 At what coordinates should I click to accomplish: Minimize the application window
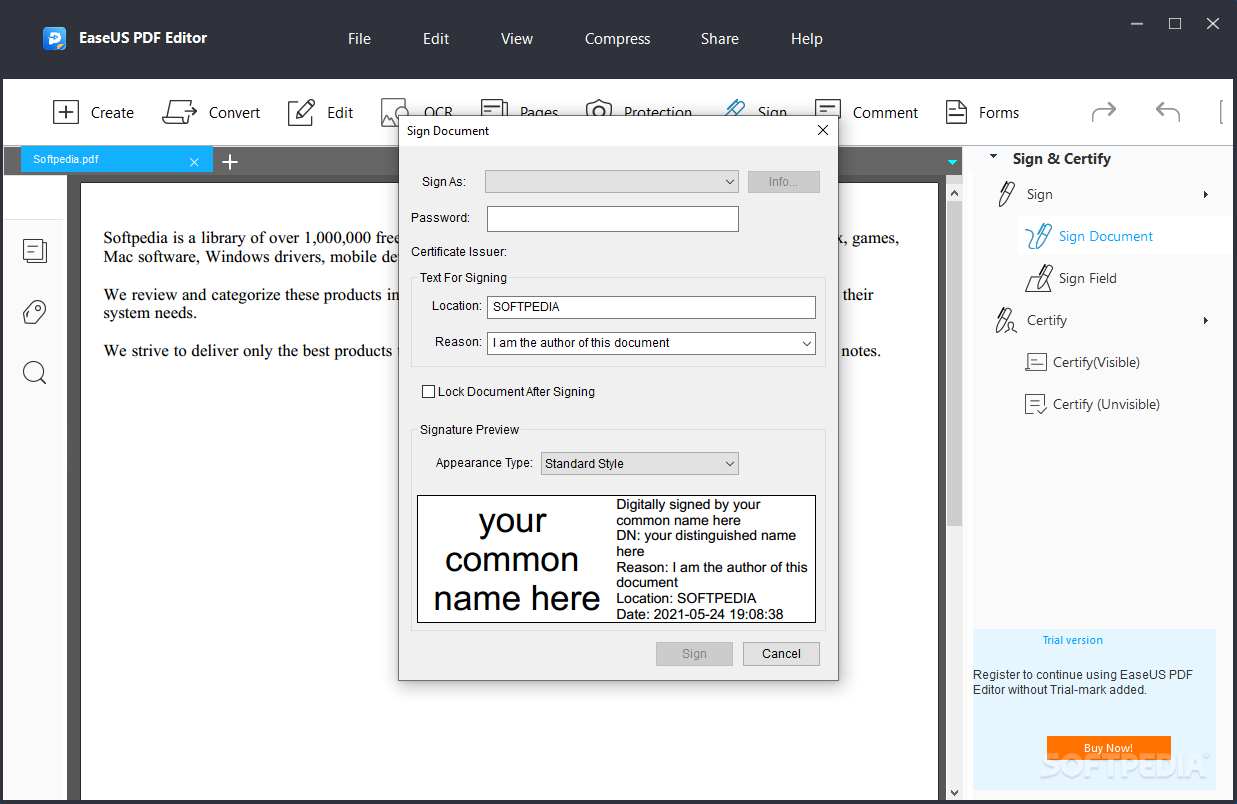pos(1137,23)
